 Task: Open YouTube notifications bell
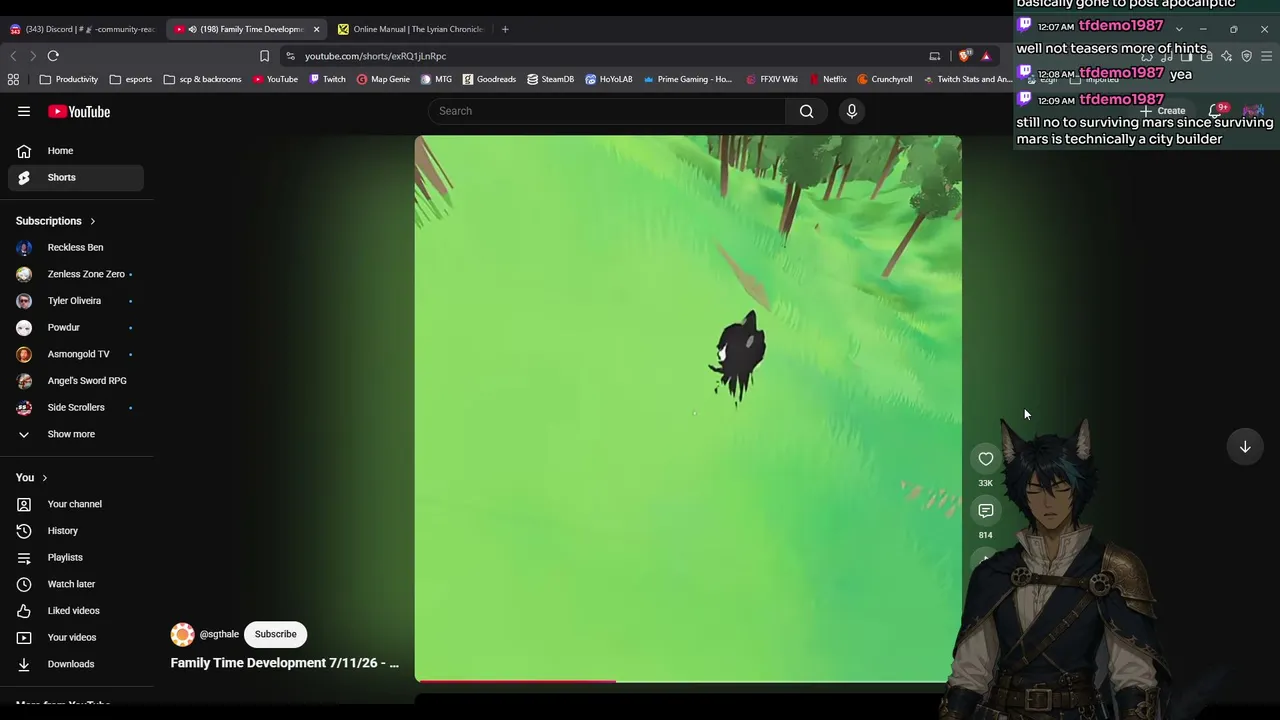(x=1214, y=111)
